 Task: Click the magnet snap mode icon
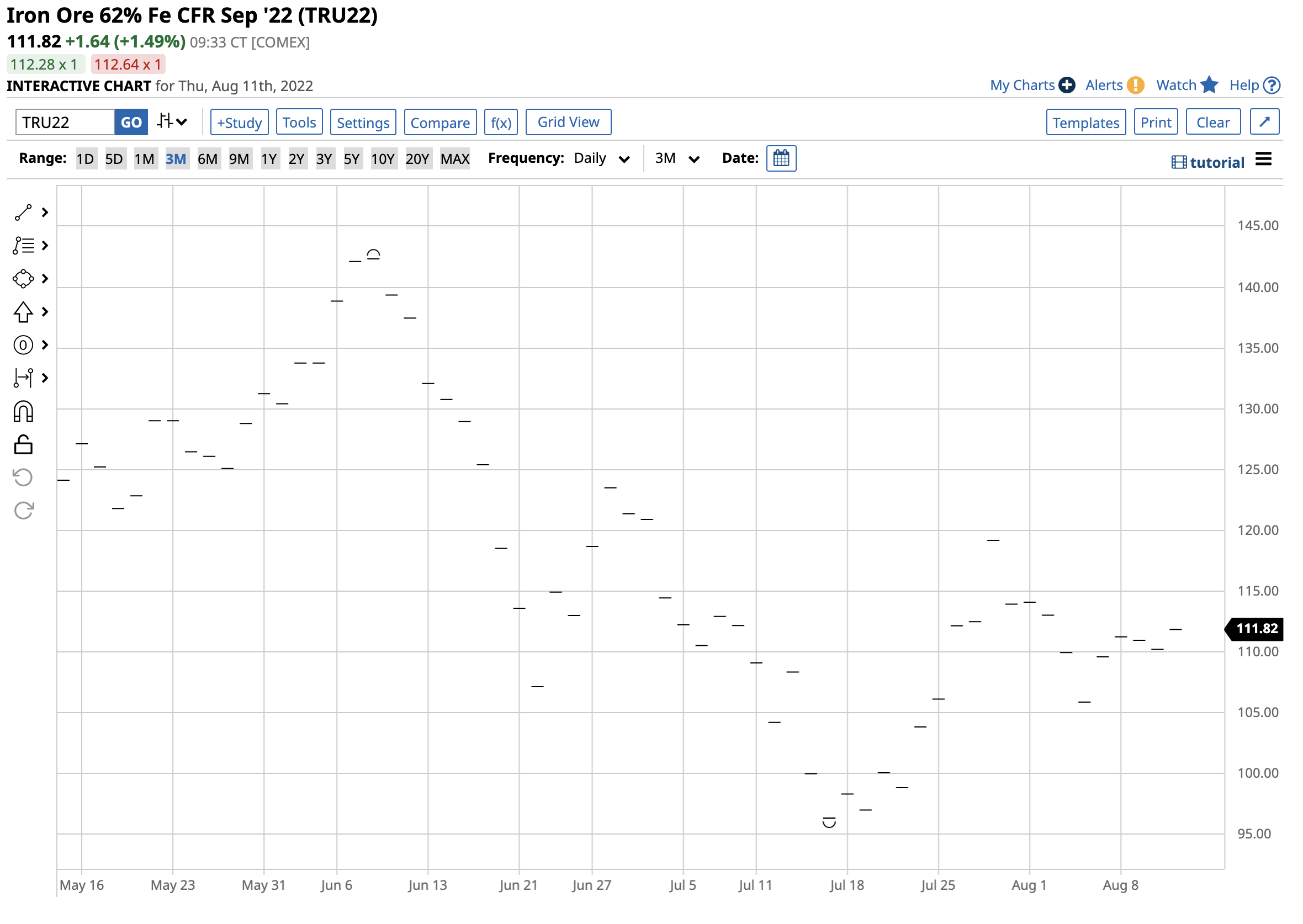(x=23, y=412)
